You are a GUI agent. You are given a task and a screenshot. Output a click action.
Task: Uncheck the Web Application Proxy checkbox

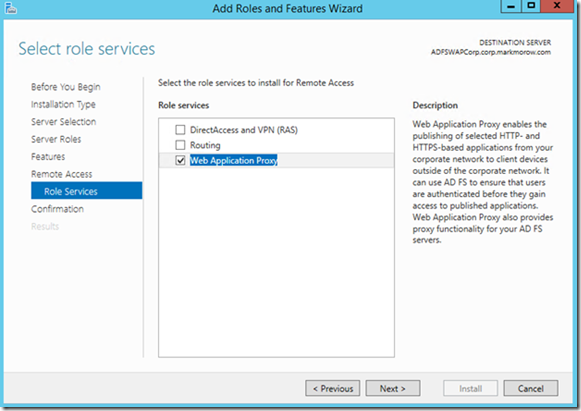[x=180, y=160]
